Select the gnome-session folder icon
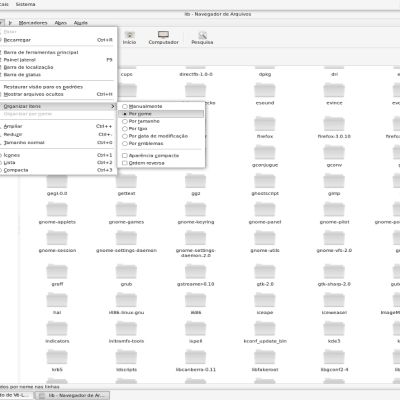The width and height of the screenshot is (400, 400). coord(57,238)
